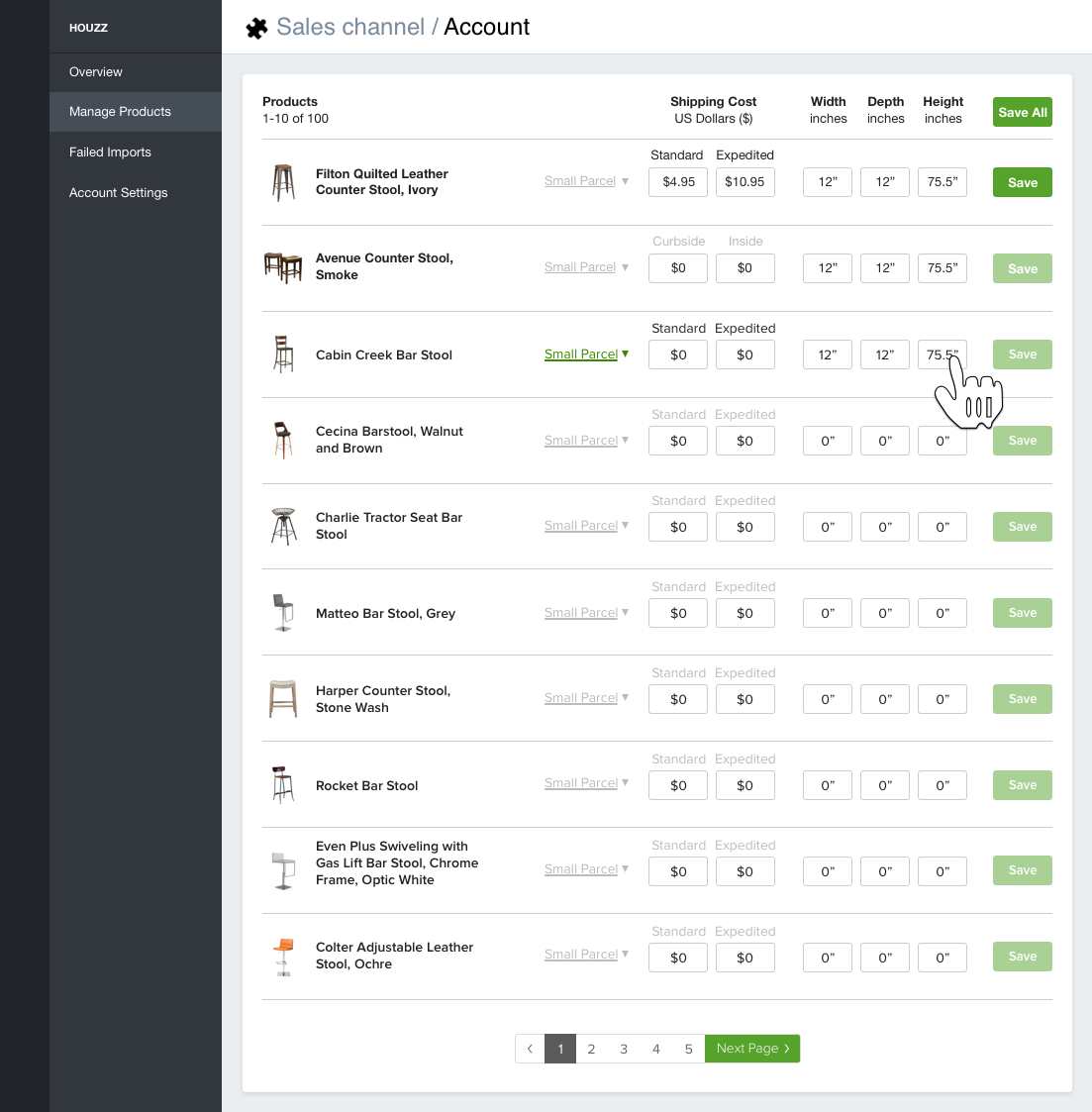This screenshot has height=1112, width=1092.
Task: Jump to page 3 in pagination
Action: (x=624, y=1049)
